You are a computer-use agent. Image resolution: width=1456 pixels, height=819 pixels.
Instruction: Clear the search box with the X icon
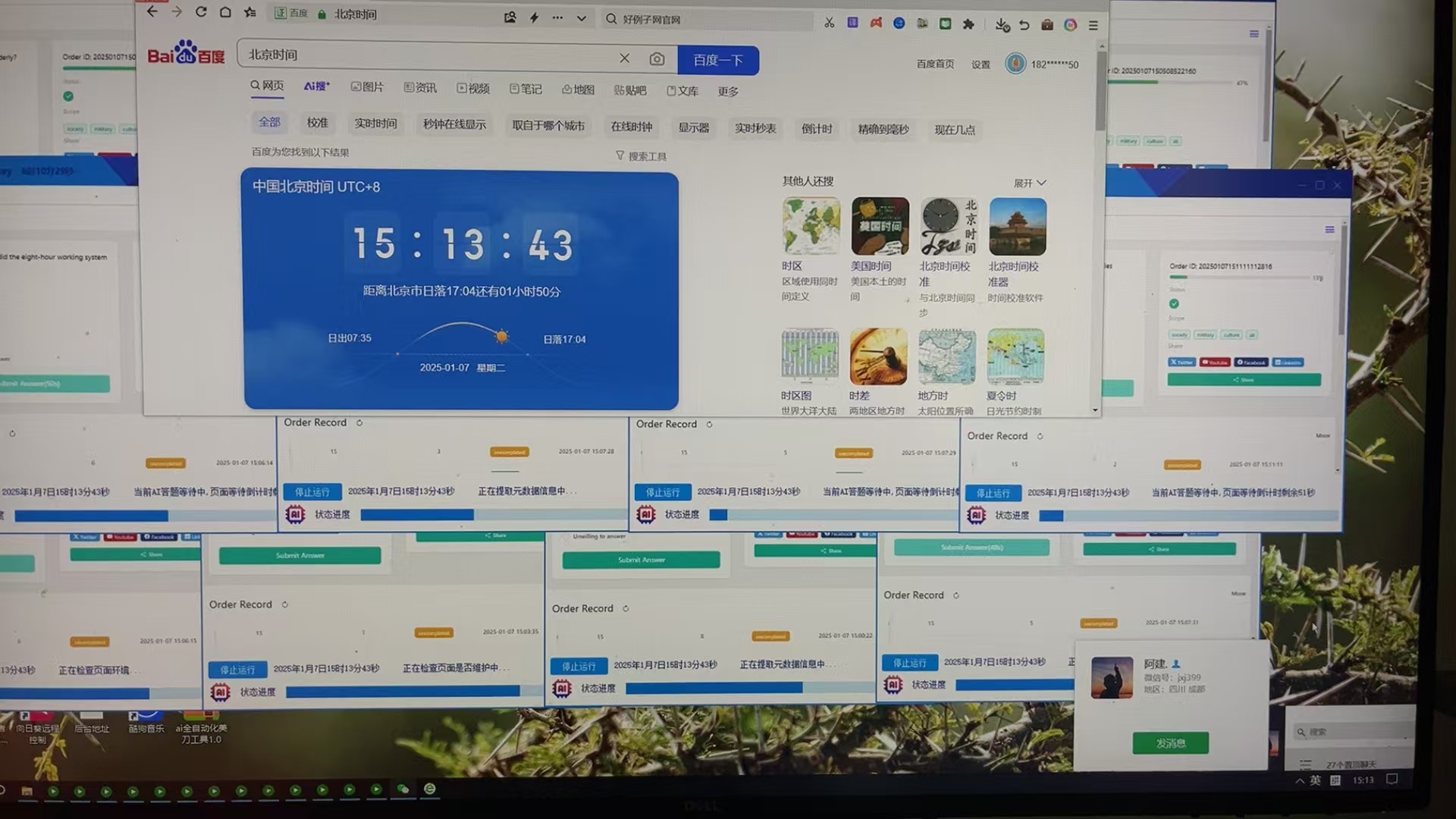624,58
